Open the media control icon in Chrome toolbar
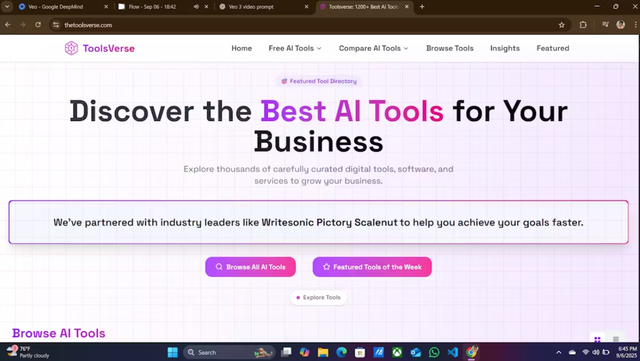Viewport: 640px width, 361px height. (x=605, y=25)
